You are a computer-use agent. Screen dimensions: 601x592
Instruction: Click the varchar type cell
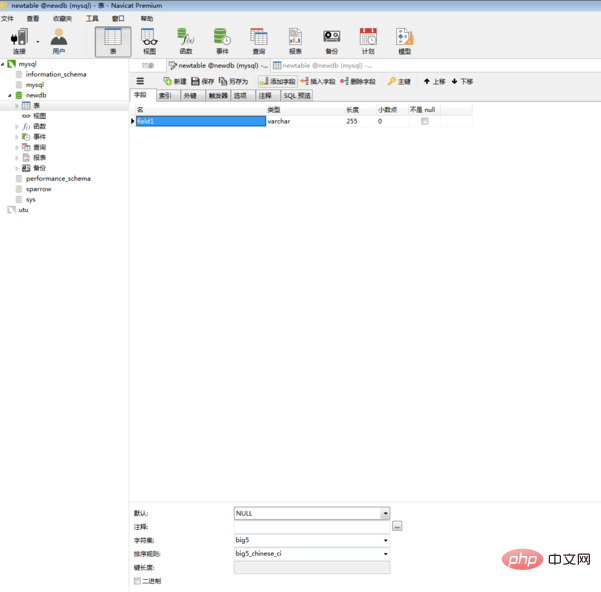[x=305, y=121]
